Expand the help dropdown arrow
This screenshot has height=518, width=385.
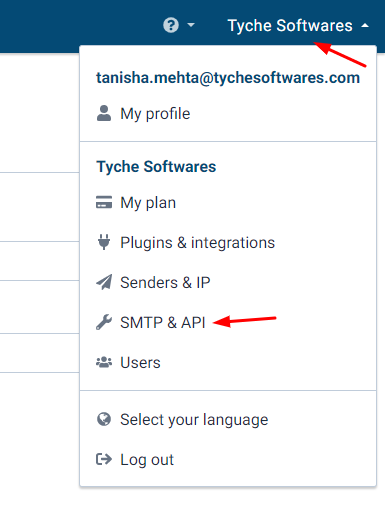[x=191, y=25]
